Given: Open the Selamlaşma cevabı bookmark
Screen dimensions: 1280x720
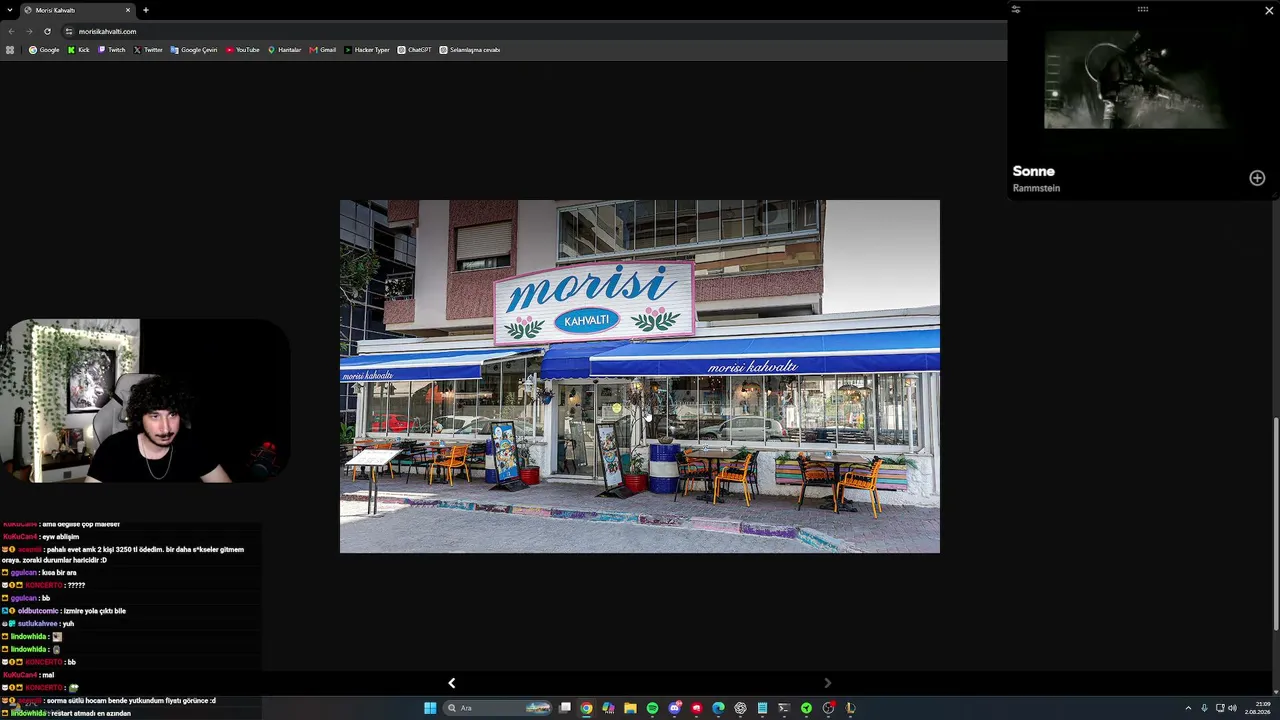Looking at the screenshot, I should click(470, 50).
